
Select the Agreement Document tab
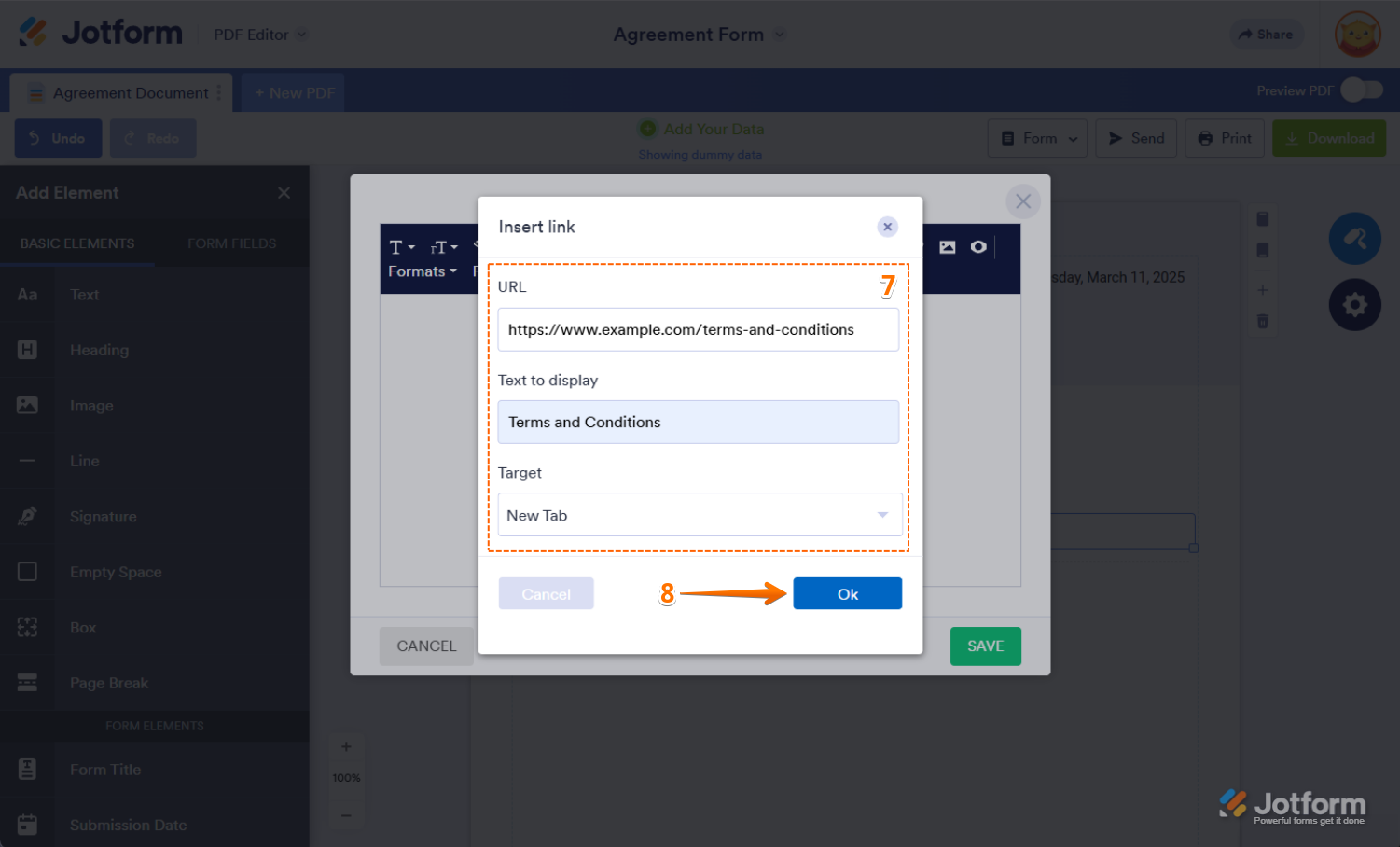pyautogui.click(x=121, y=92)
